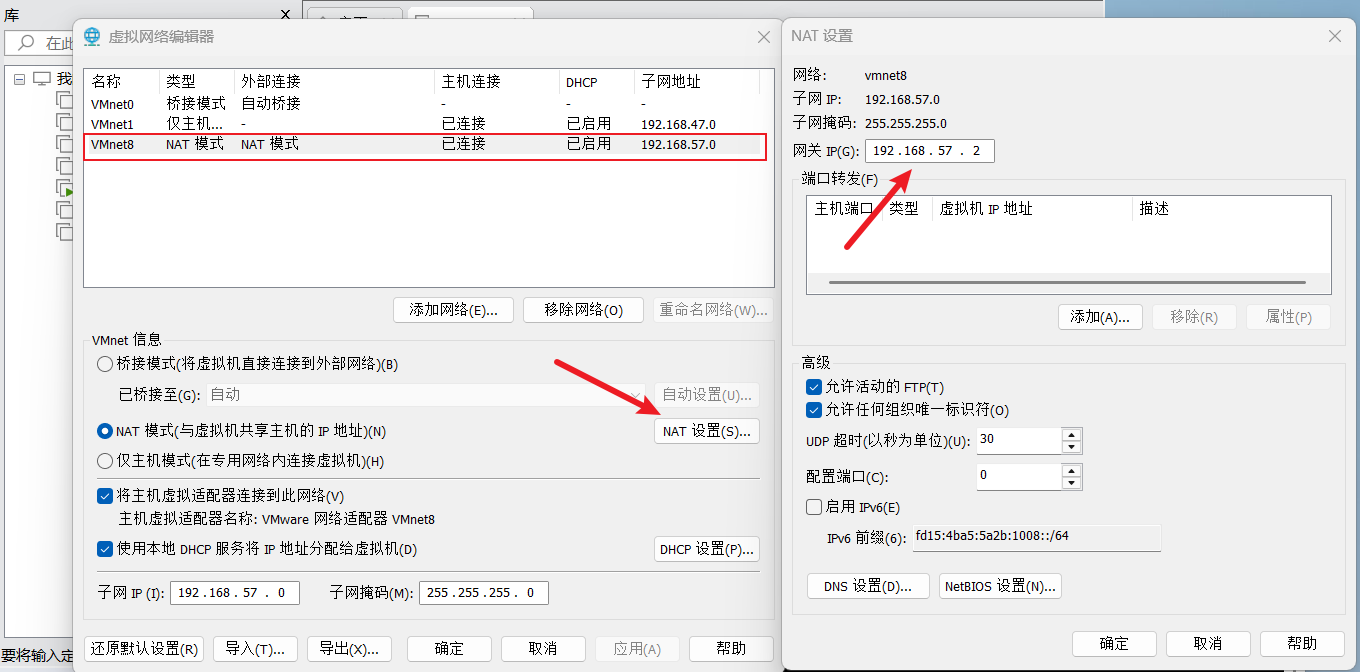Click 还原默认设置(R) button

(x=144, y=649)
